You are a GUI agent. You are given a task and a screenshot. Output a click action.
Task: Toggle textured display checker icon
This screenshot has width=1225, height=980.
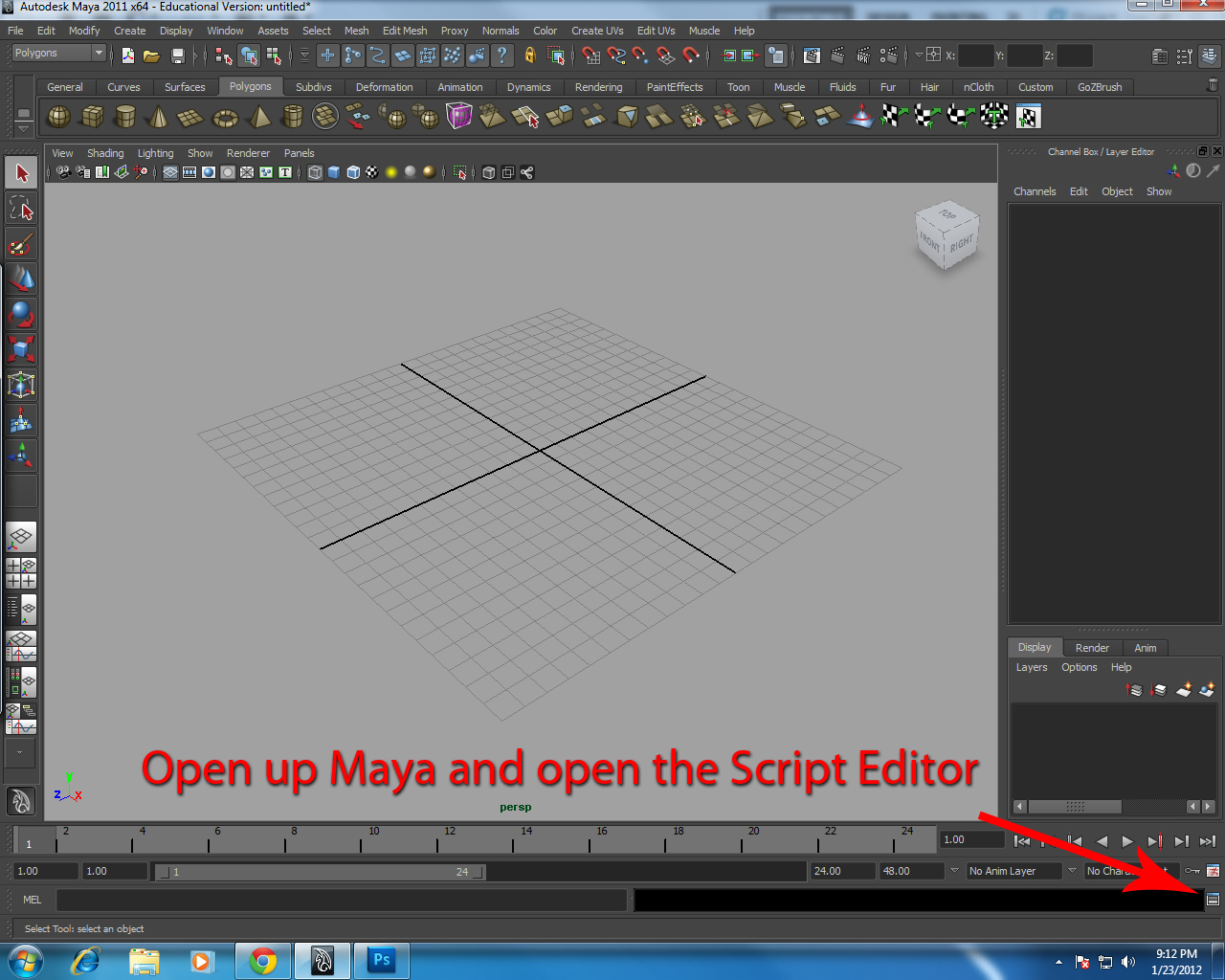coord(372,172)
